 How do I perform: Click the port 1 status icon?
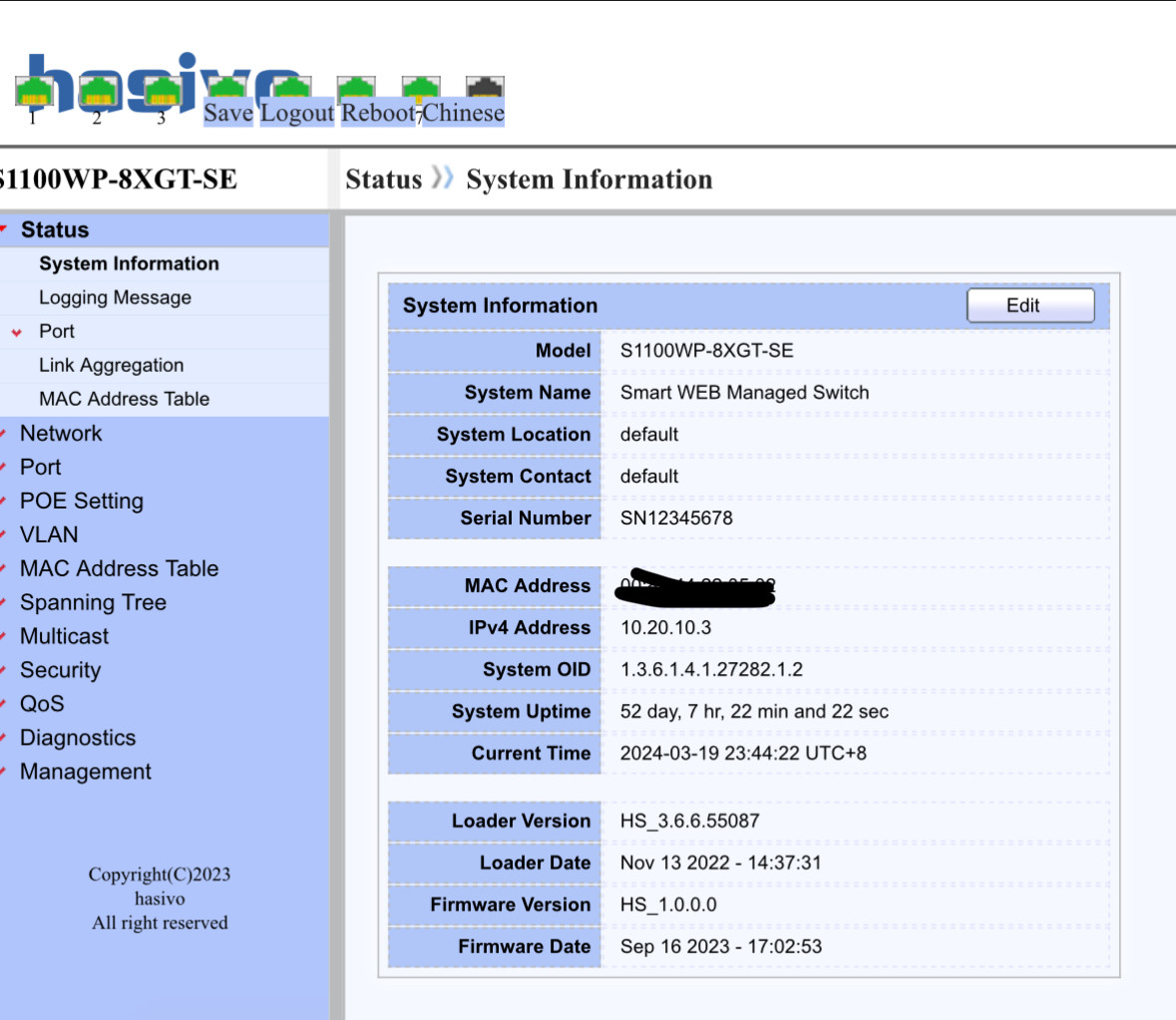[34, 91]
